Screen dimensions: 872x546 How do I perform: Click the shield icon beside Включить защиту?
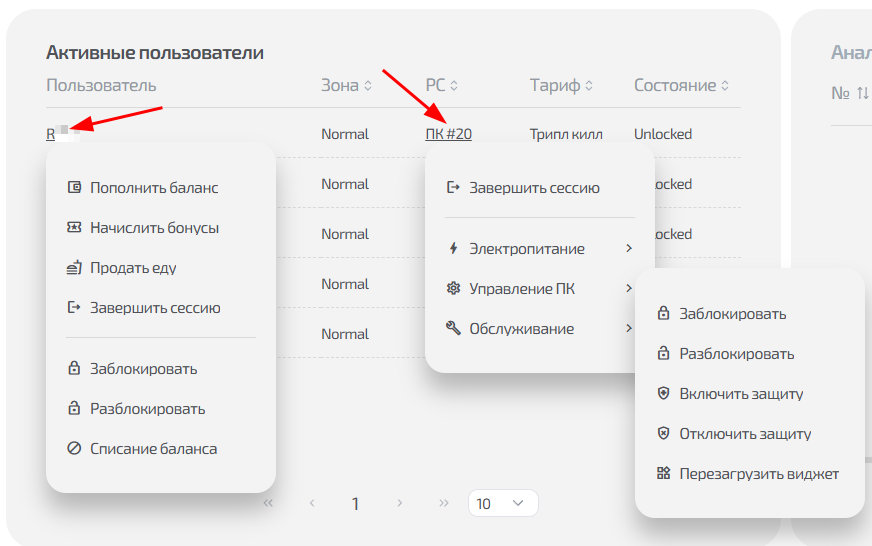663,394
